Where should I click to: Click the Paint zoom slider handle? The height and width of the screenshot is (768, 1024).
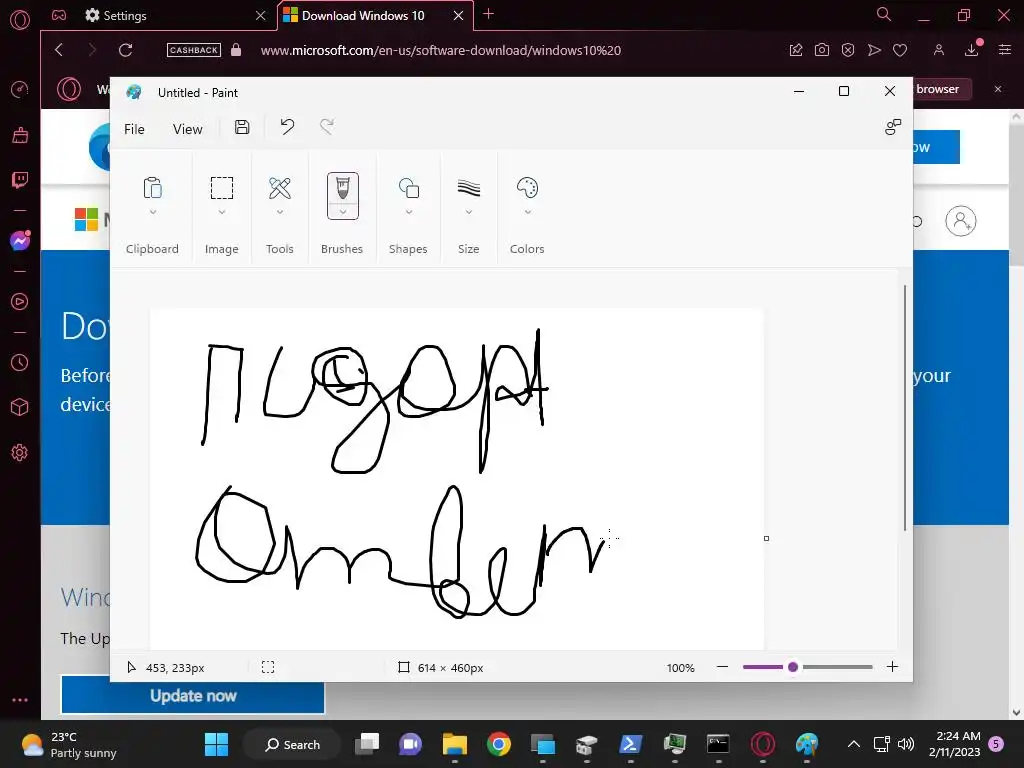click(793, 667)
